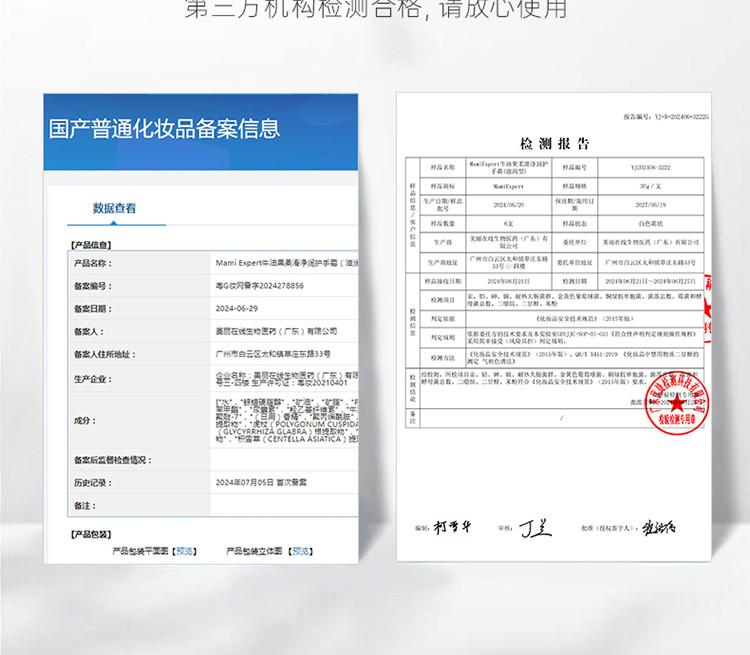Click the 产品包装立体图 label

click(x=254, y=551)
